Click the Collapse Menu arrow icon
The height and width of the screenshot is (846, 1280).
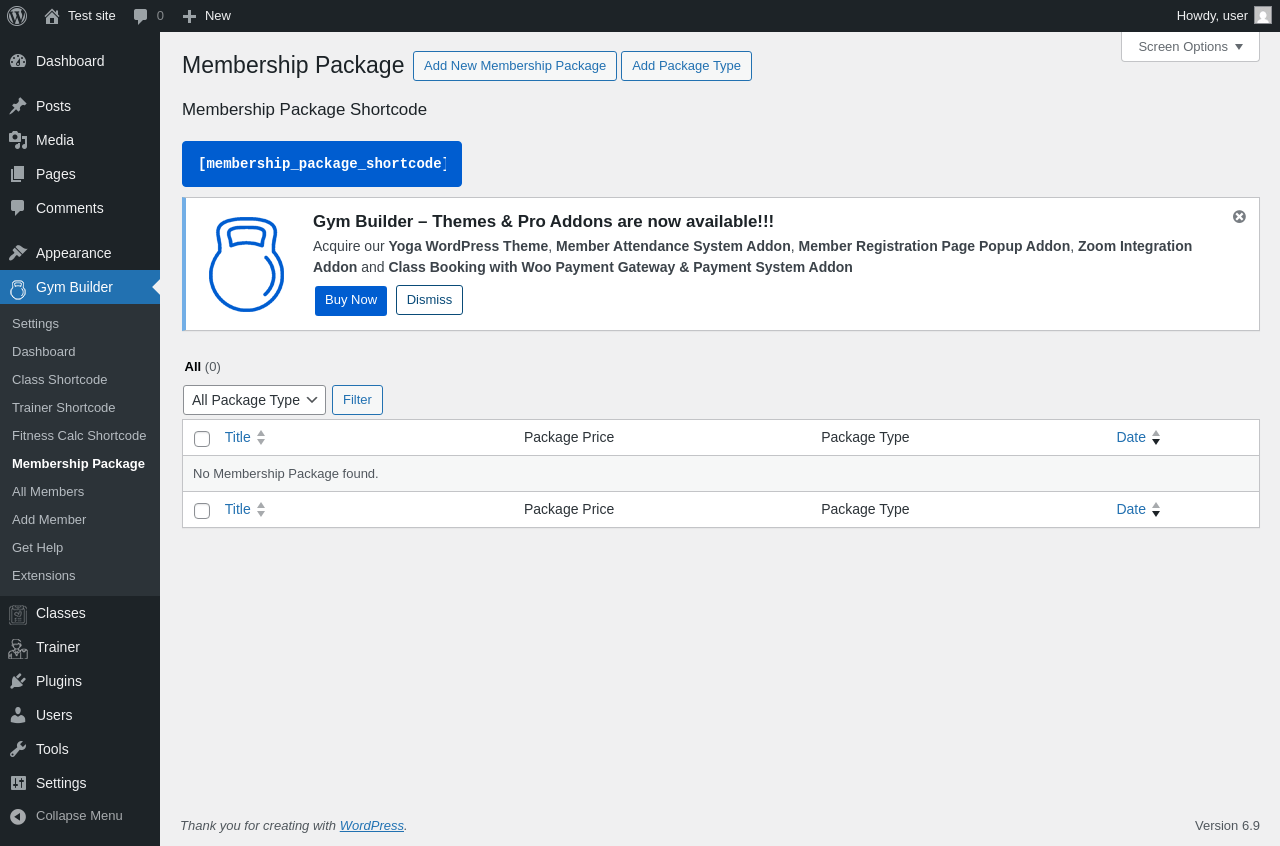pyautogui.click(x=18, y=817)
